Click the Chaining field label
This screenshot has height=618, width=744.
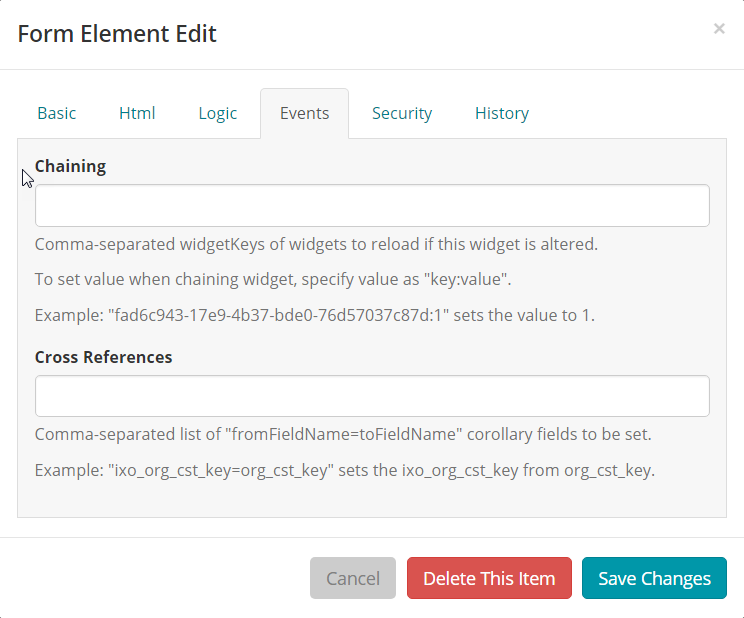[70, 166]
